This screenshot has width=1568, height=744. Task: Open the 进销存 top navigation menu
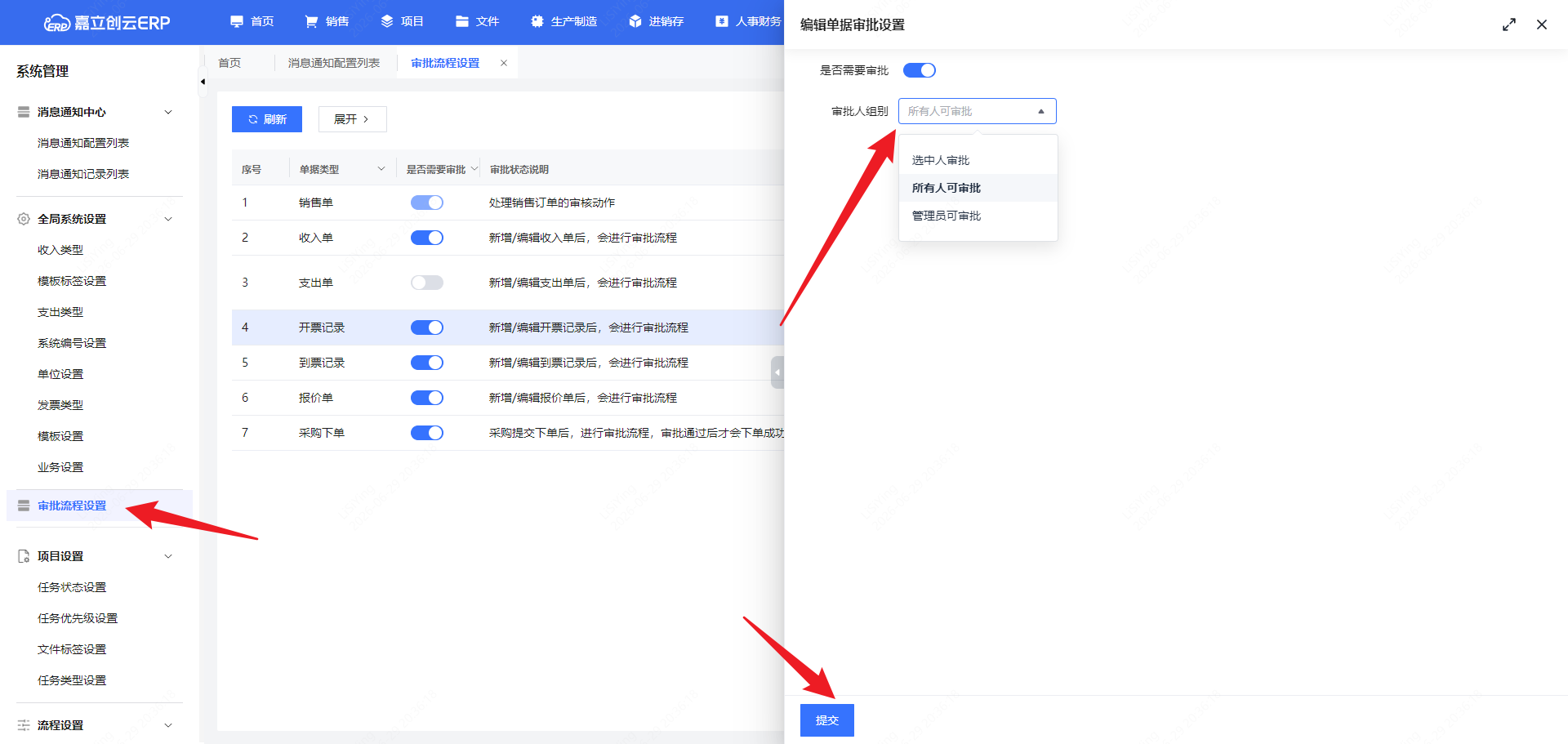[657, 21]
